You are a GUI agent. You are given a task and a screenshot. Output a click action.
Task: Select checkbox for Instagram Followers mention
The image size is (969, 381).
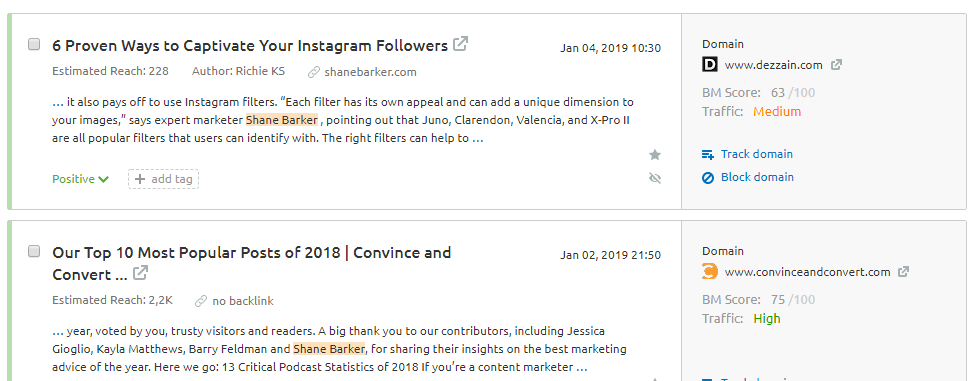pos(34,44)
